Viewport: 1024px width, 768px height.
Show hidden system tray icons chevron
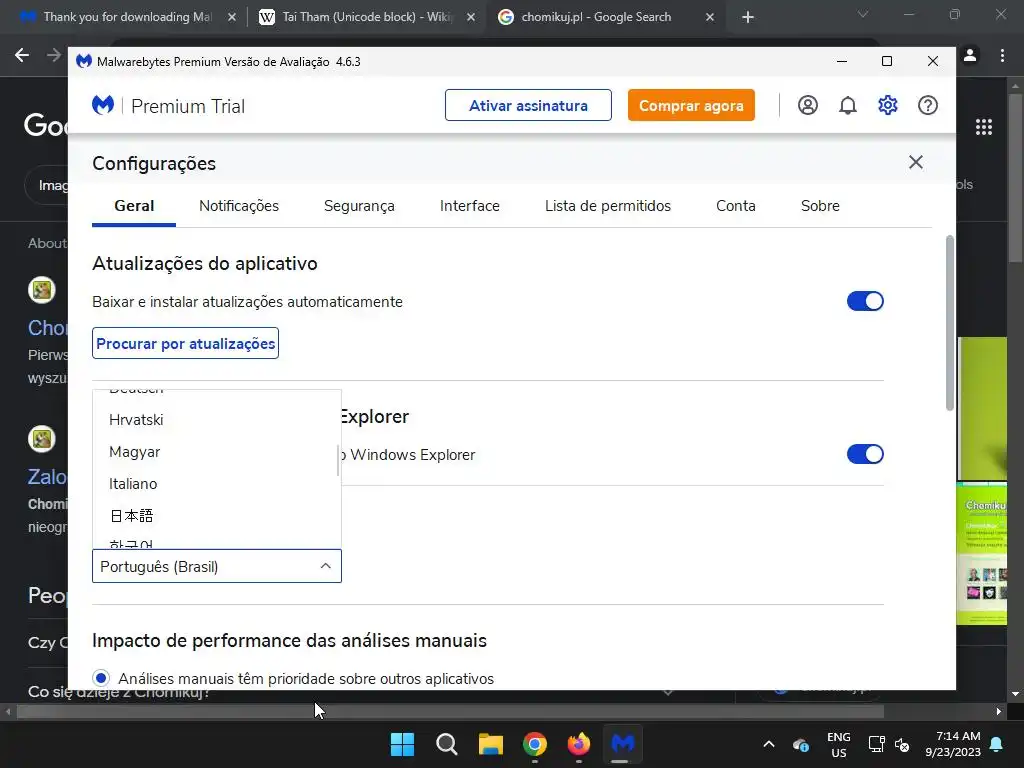tap(769, 744)
